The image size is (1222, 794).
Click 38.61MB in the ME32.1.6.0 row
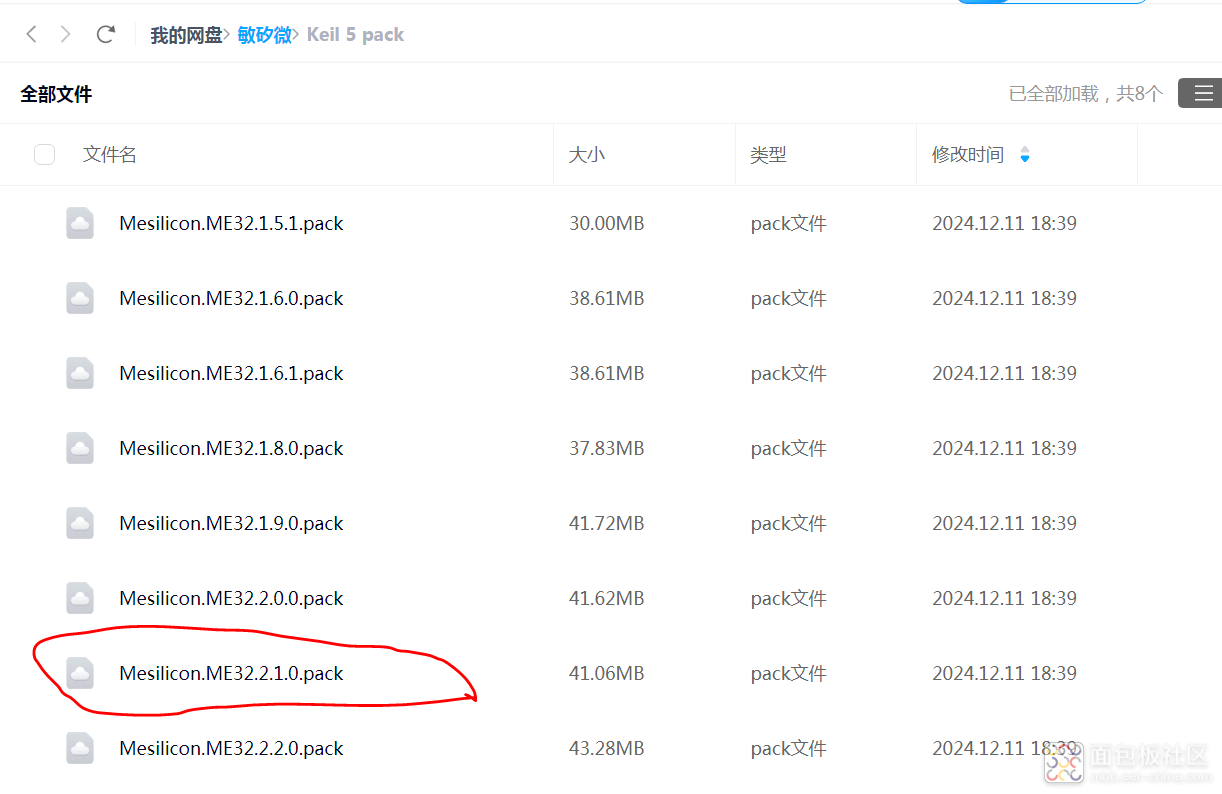click(x=607, y=298)
